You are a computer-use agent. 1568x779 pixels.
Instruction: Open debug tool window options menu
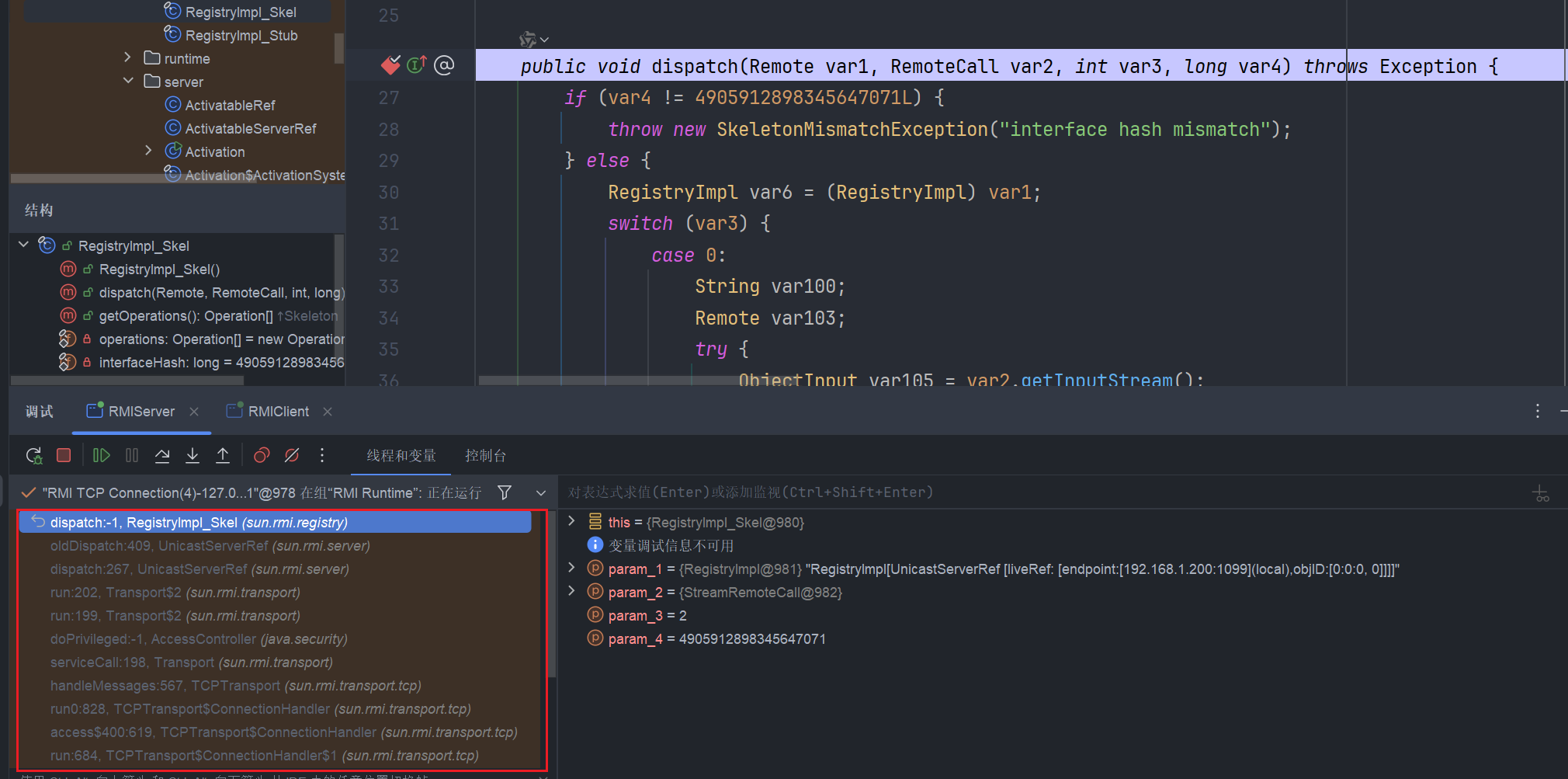1538,411
